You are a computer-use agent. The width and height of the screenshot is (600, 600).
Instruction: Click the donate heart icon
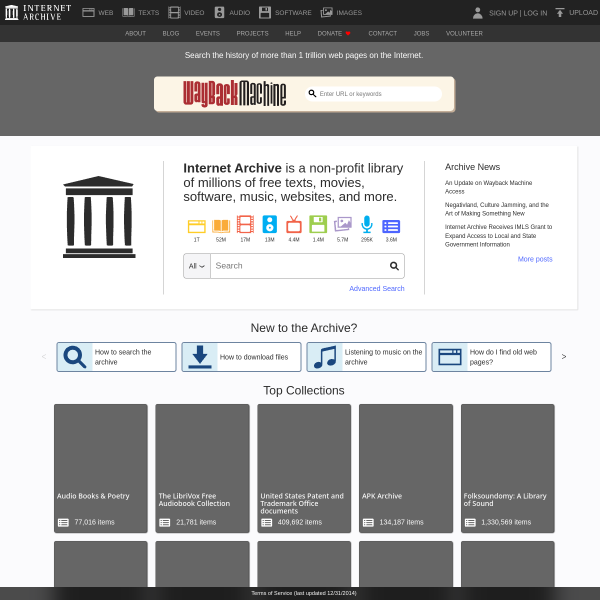coord(348,34)
